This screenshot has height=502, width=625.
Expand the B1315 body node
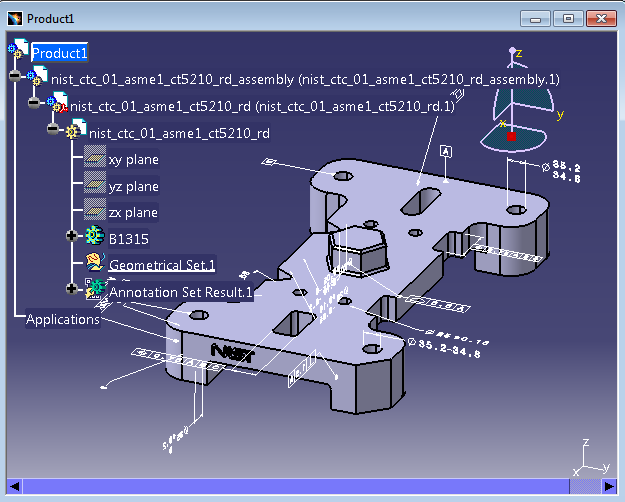pyautogui.click(x=72, y=236)
